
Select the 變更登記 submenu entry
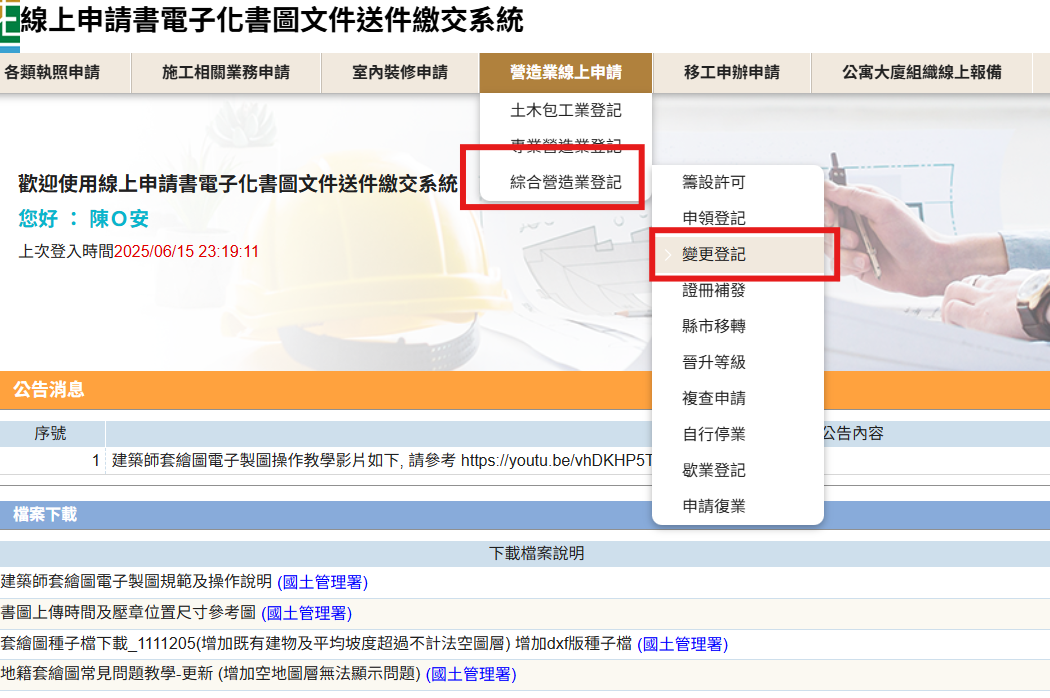(x=714, y=255)
